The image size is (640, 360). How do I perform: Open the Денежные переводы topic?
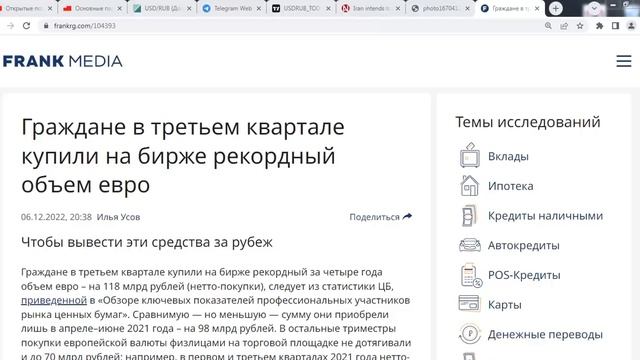click(x=545, y=335)
